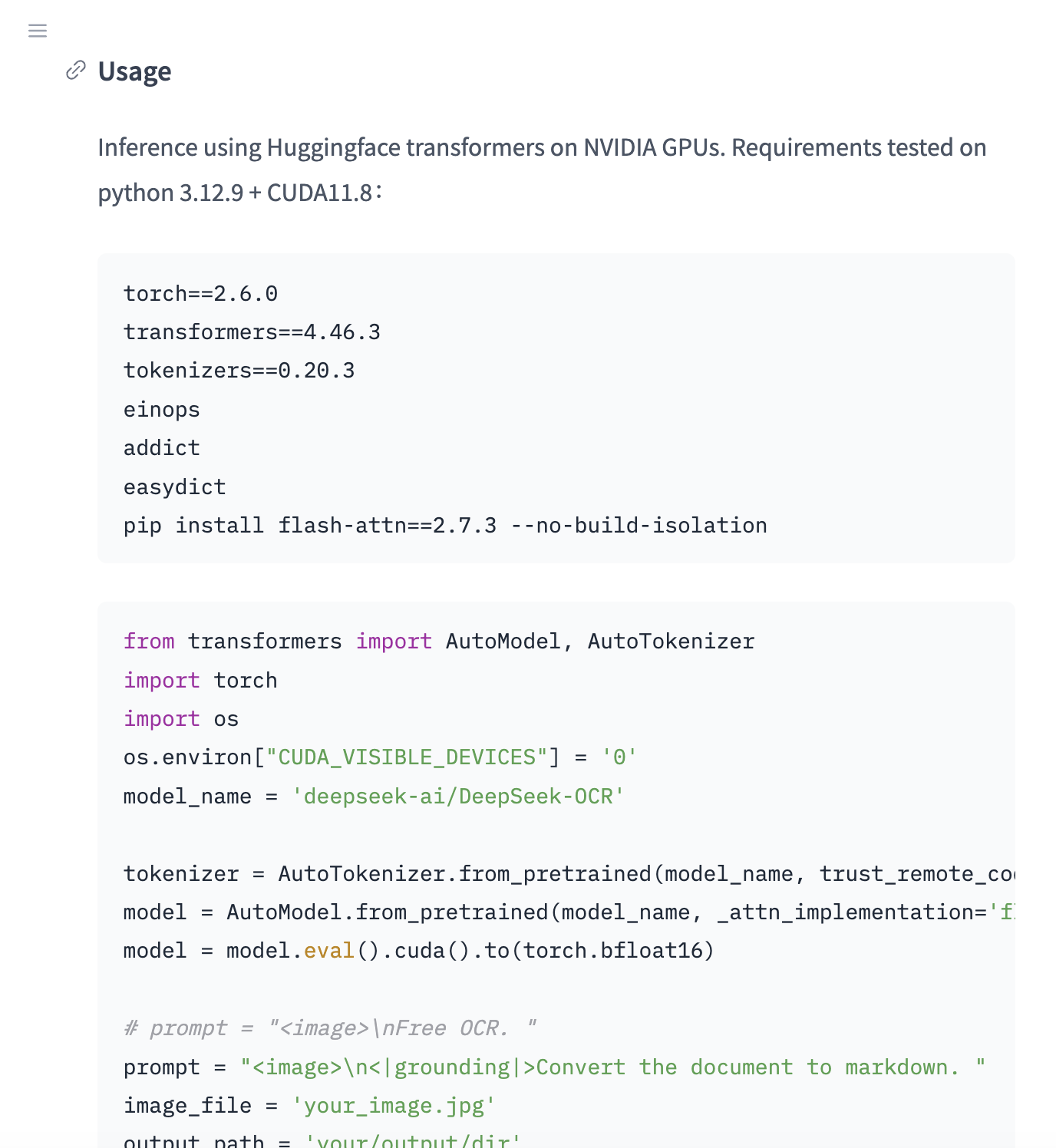
Task: Click the 'your_image.jpg' file name string
Action: (x=394, y=1106)
